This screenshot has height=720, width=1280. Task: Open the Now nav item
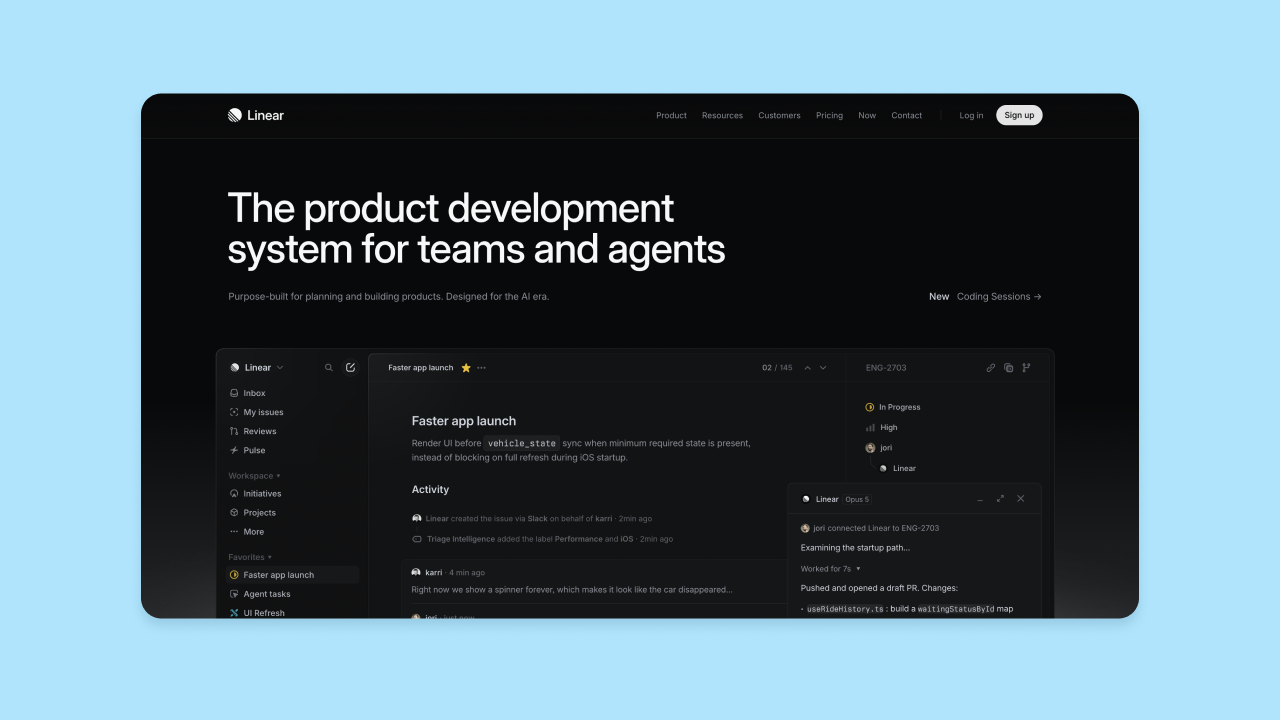tap(867, 116)
